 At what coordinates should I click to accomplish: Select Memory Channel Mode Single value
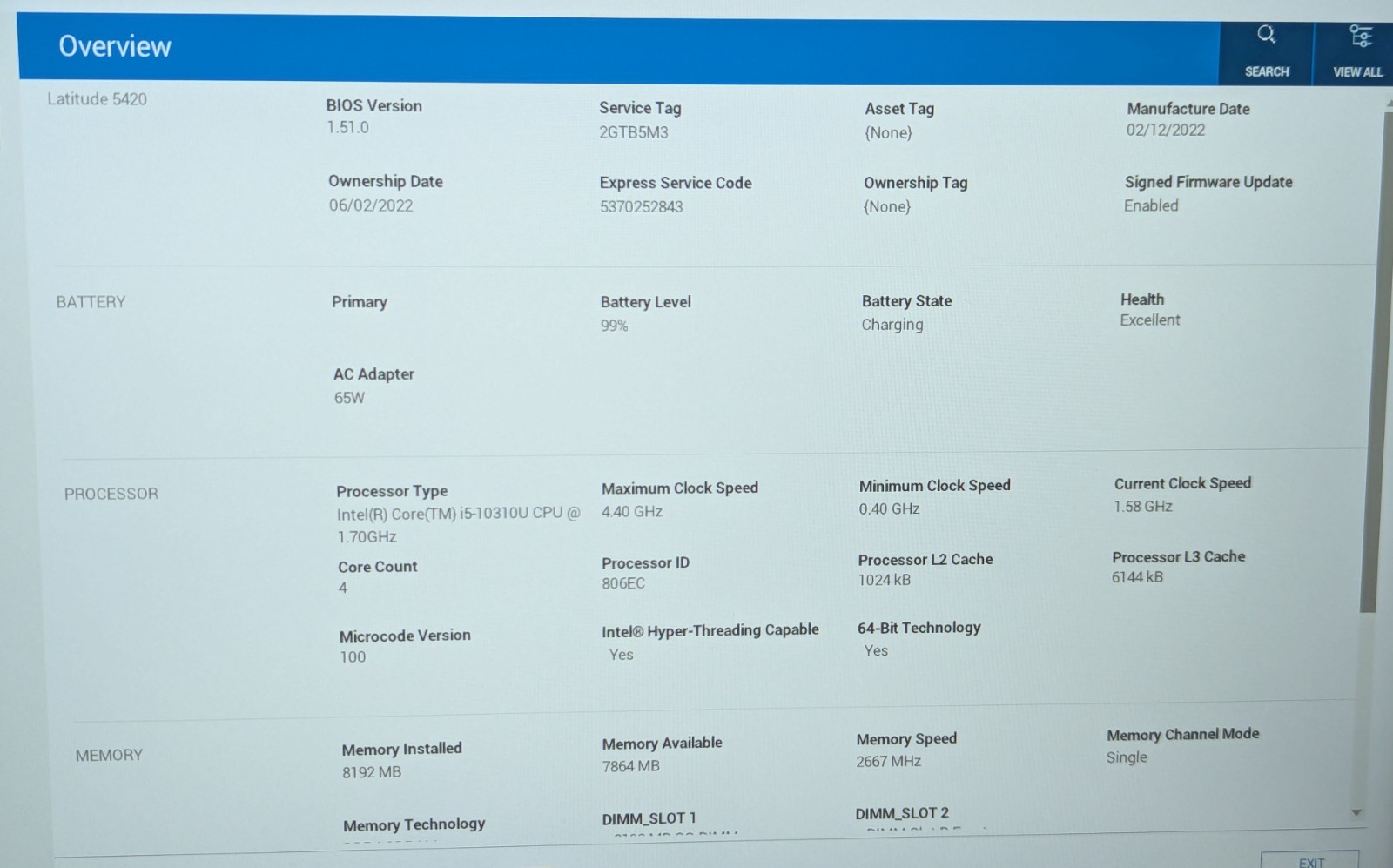(1127, 757)
